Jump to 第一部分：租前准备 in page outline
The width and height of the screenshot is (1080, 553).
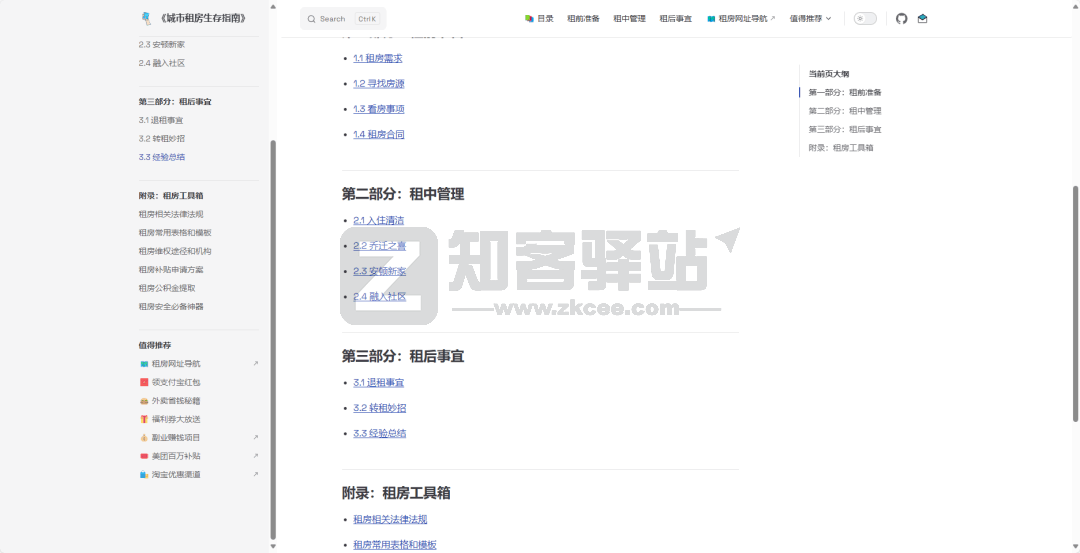click(x=844, y=92)
